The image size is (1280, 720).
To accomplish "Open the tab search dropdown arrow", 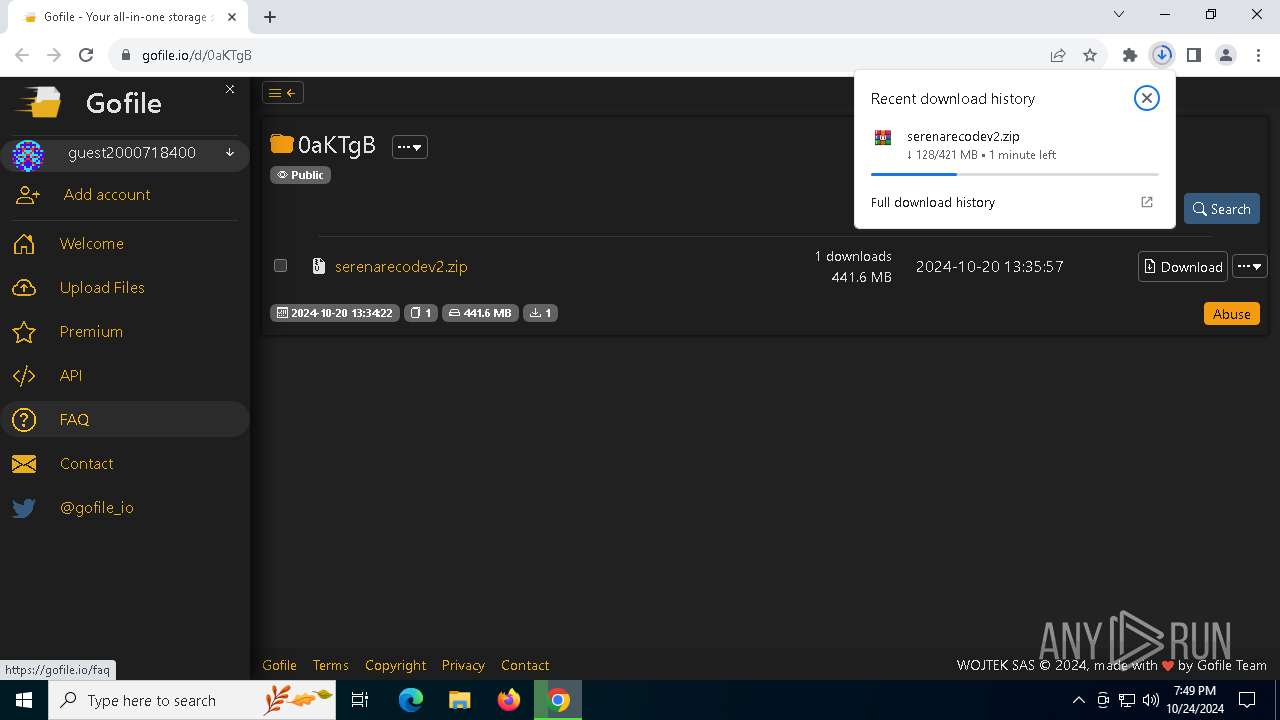I will point(1119,14).
